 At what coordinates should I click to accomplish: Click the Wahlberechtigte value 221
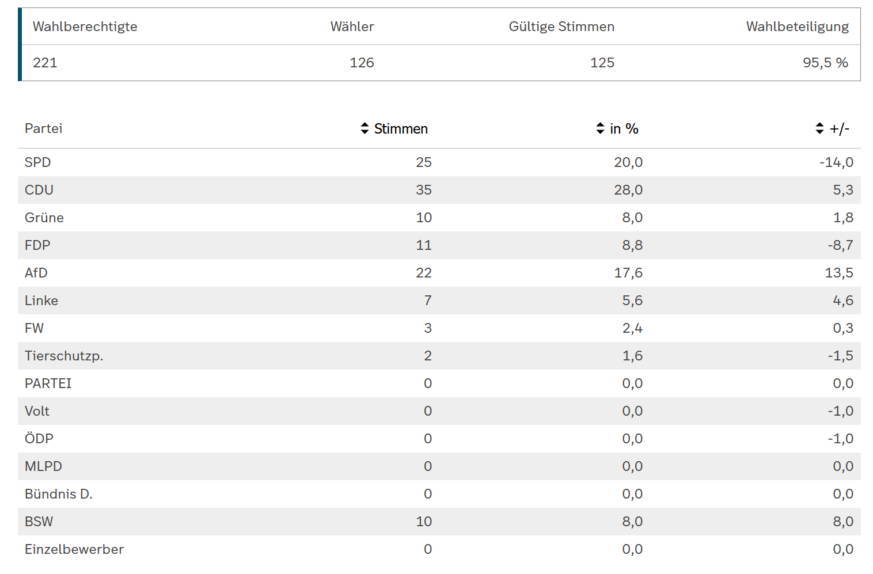click(x=45, y=63)
